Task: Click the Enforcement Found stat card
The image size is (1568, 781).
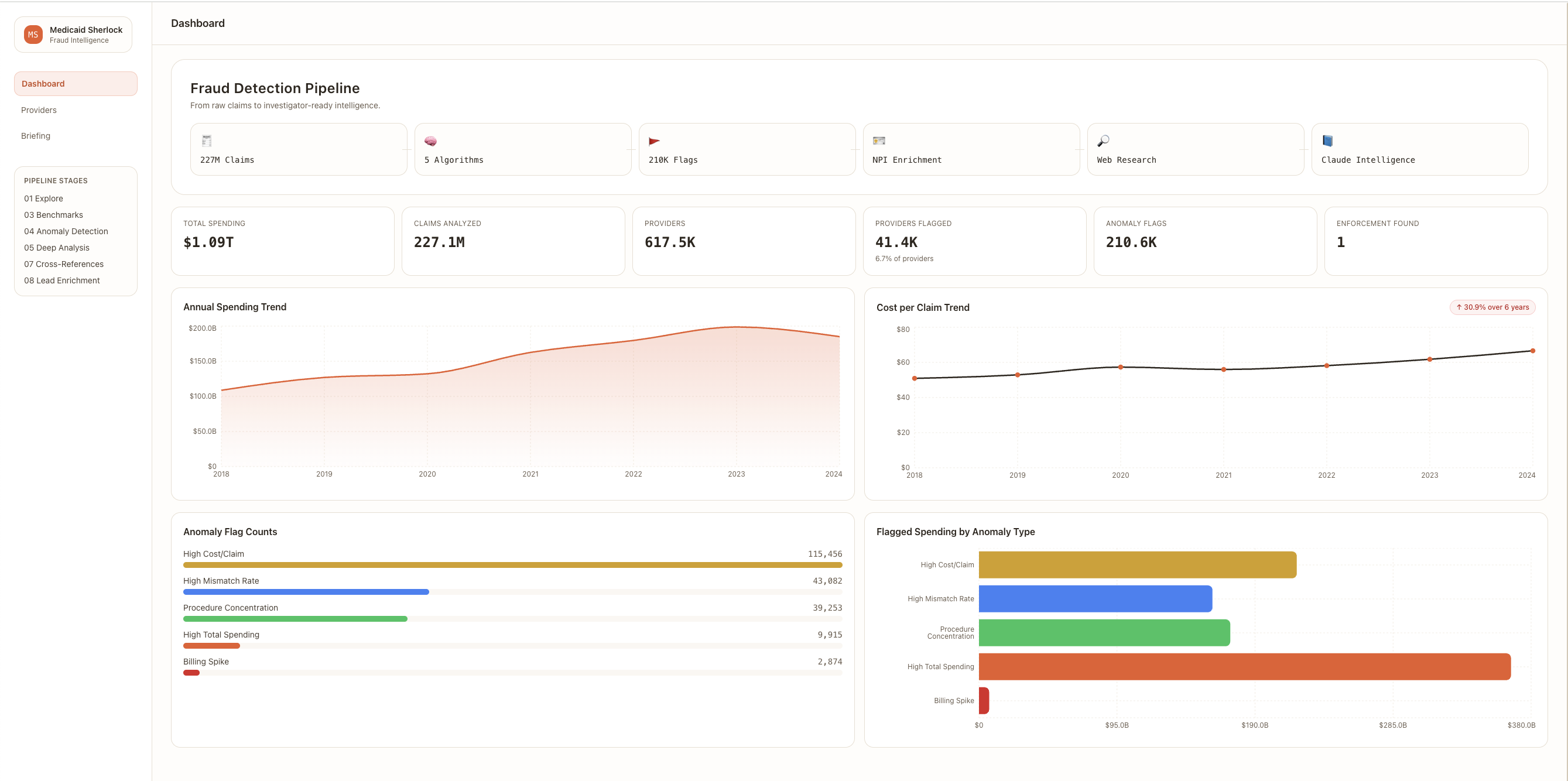Action: pos(1435,241)
